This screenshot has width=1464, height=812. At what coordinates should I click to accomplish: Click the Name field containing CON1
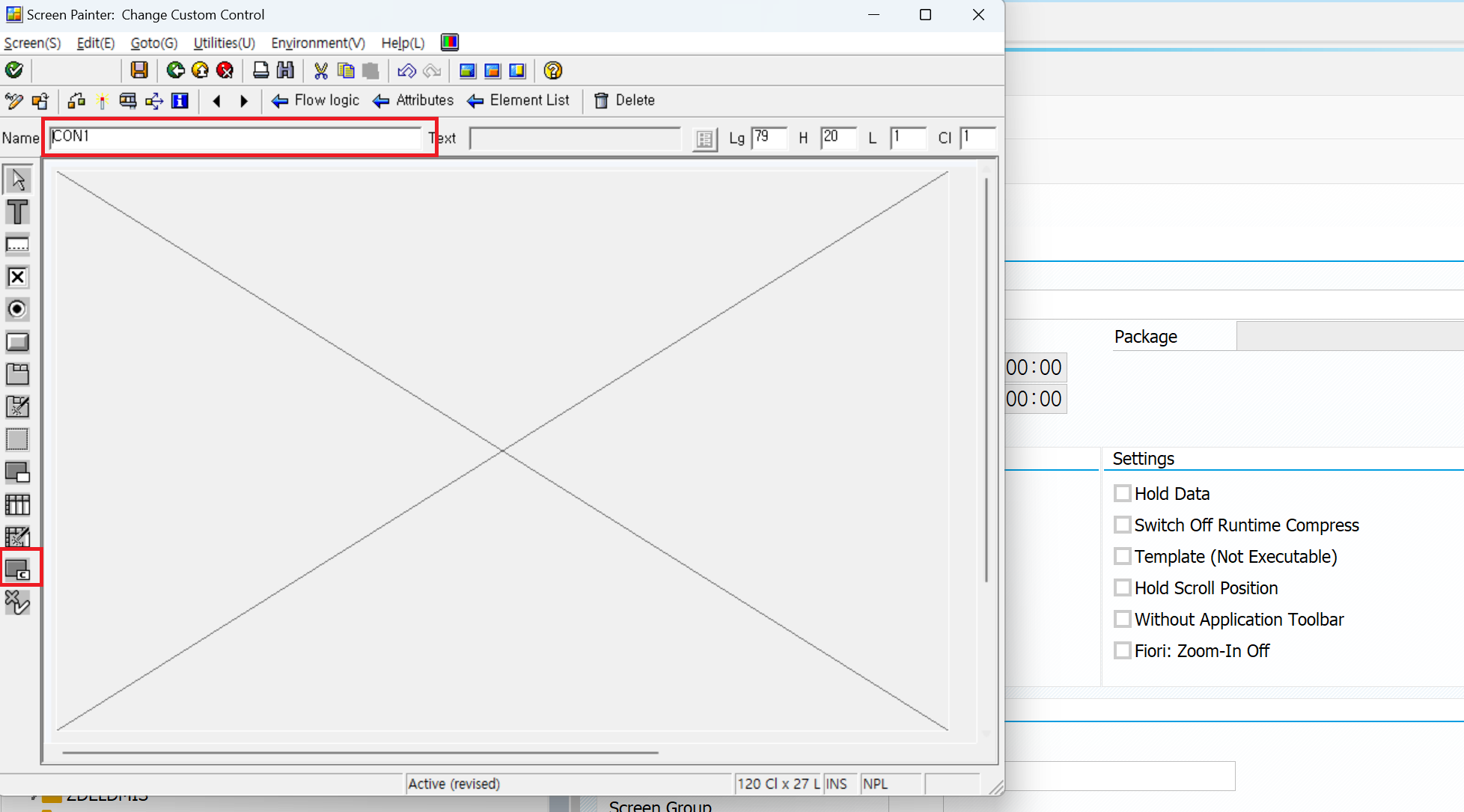[x=236, y=137]
